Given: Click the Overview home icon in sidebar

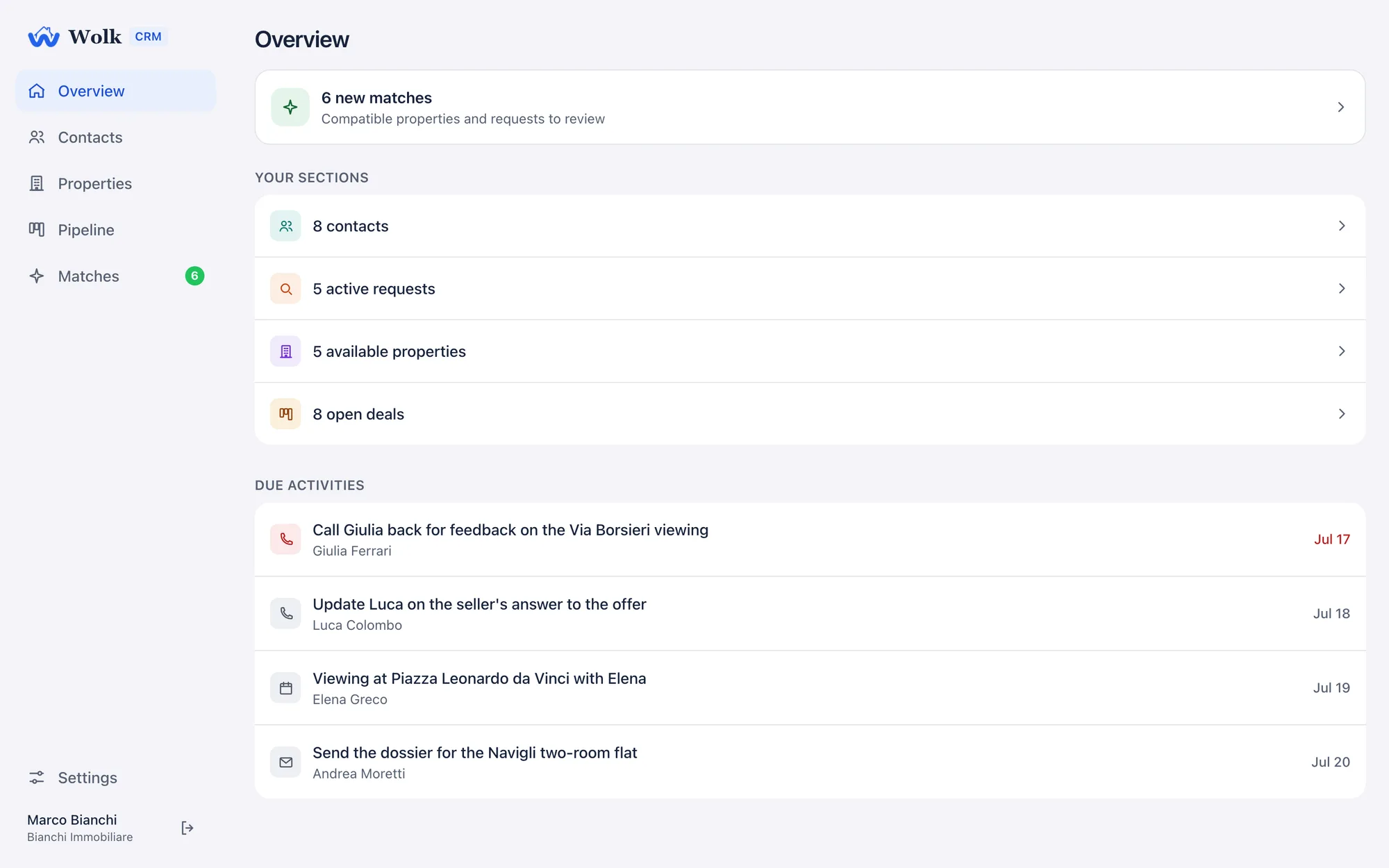Looking at the screenshot, I should coord(37,91).
